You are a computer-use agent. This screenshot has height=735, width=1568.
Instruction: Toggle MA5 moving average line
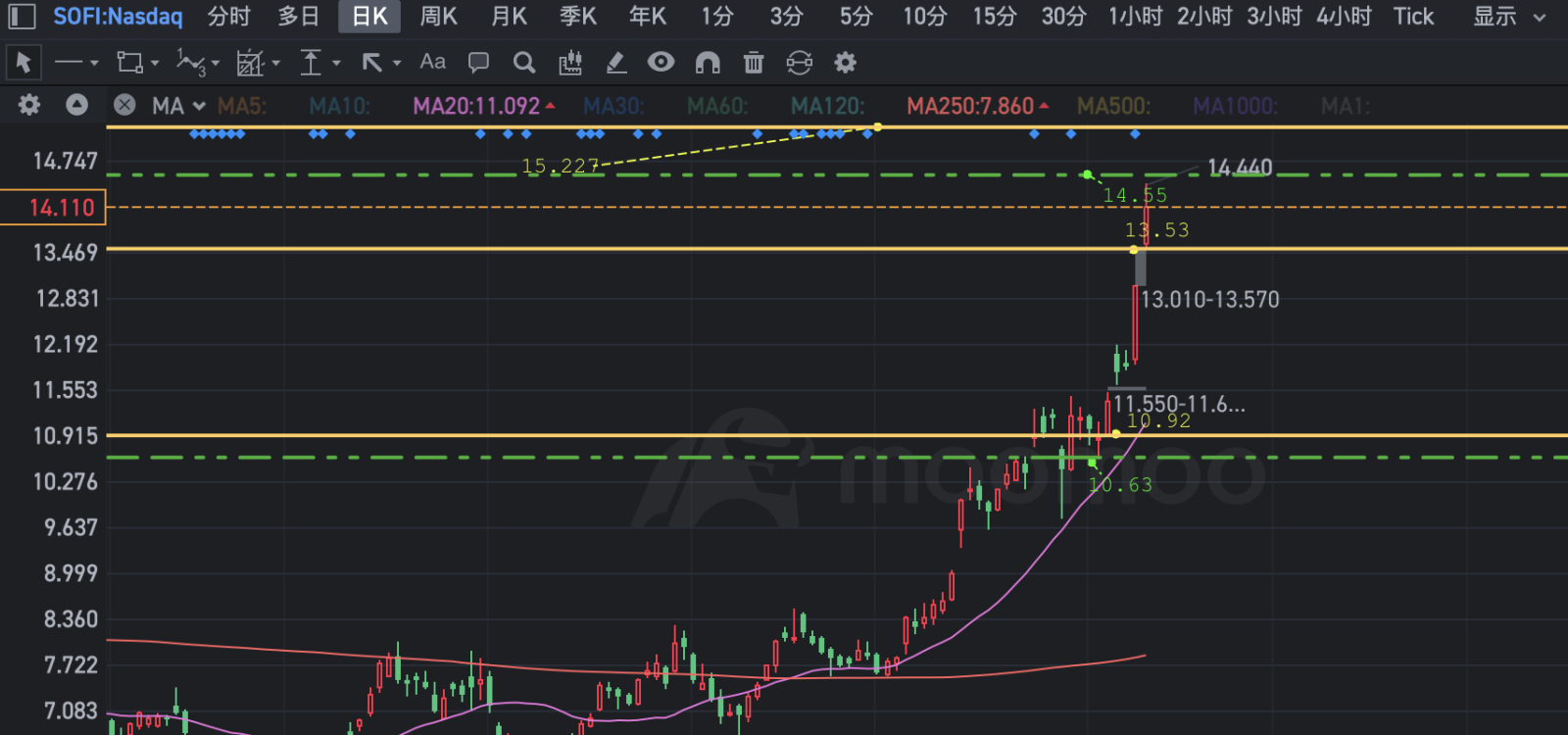[242, 106]
